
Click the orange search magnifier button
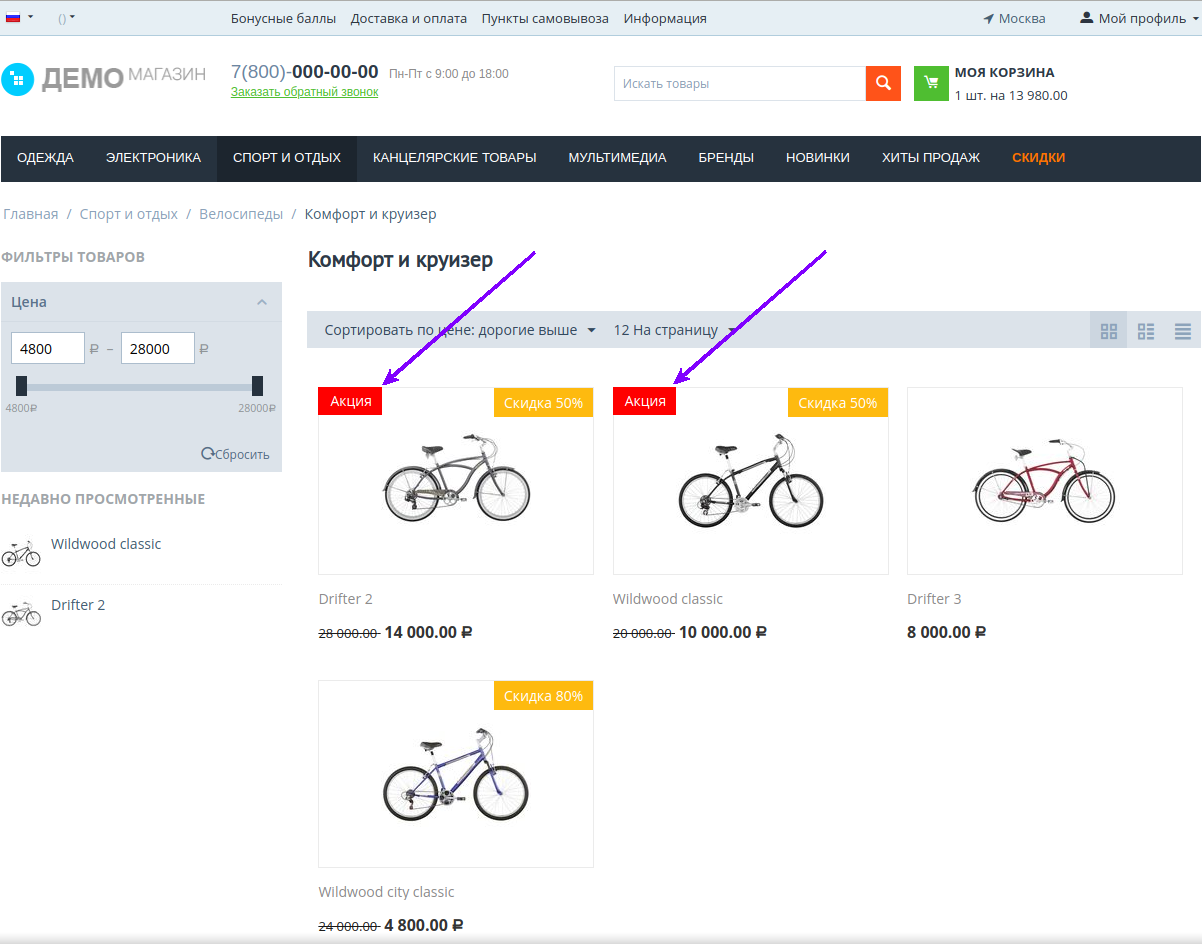883,84
